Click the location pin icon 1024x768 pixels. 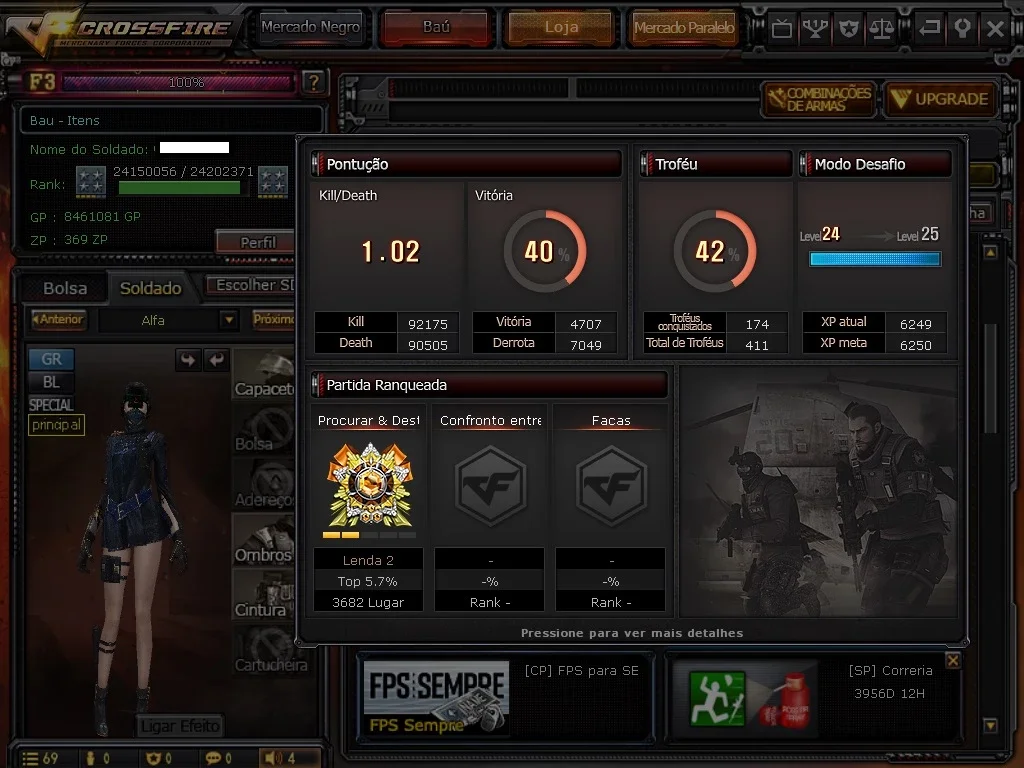(962, 28)
